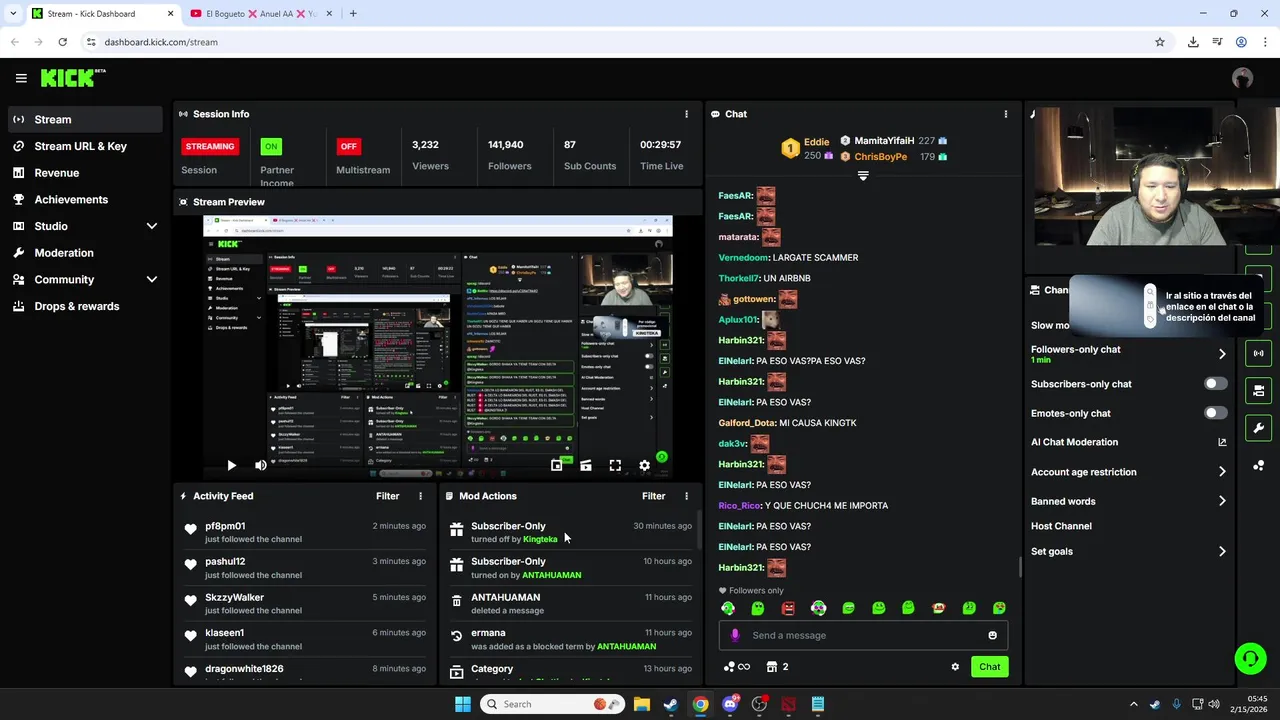Open Mod Actions Filter
Screen dimensions: 1280x720
(x=653, y=496)
